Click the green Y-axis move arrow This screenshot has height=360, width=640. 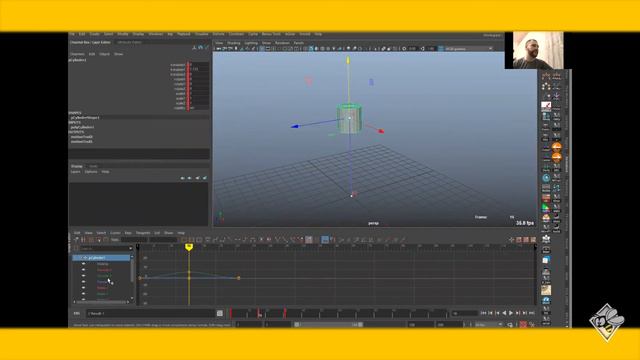tap(348, 60)
